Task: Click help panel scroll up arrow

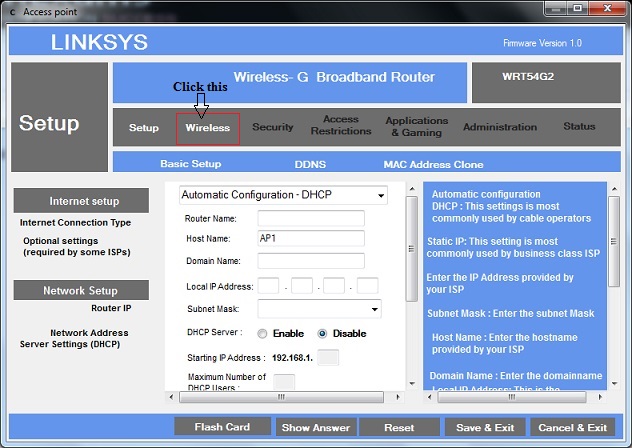Action: pyautogui.click(x=614, y=189)
